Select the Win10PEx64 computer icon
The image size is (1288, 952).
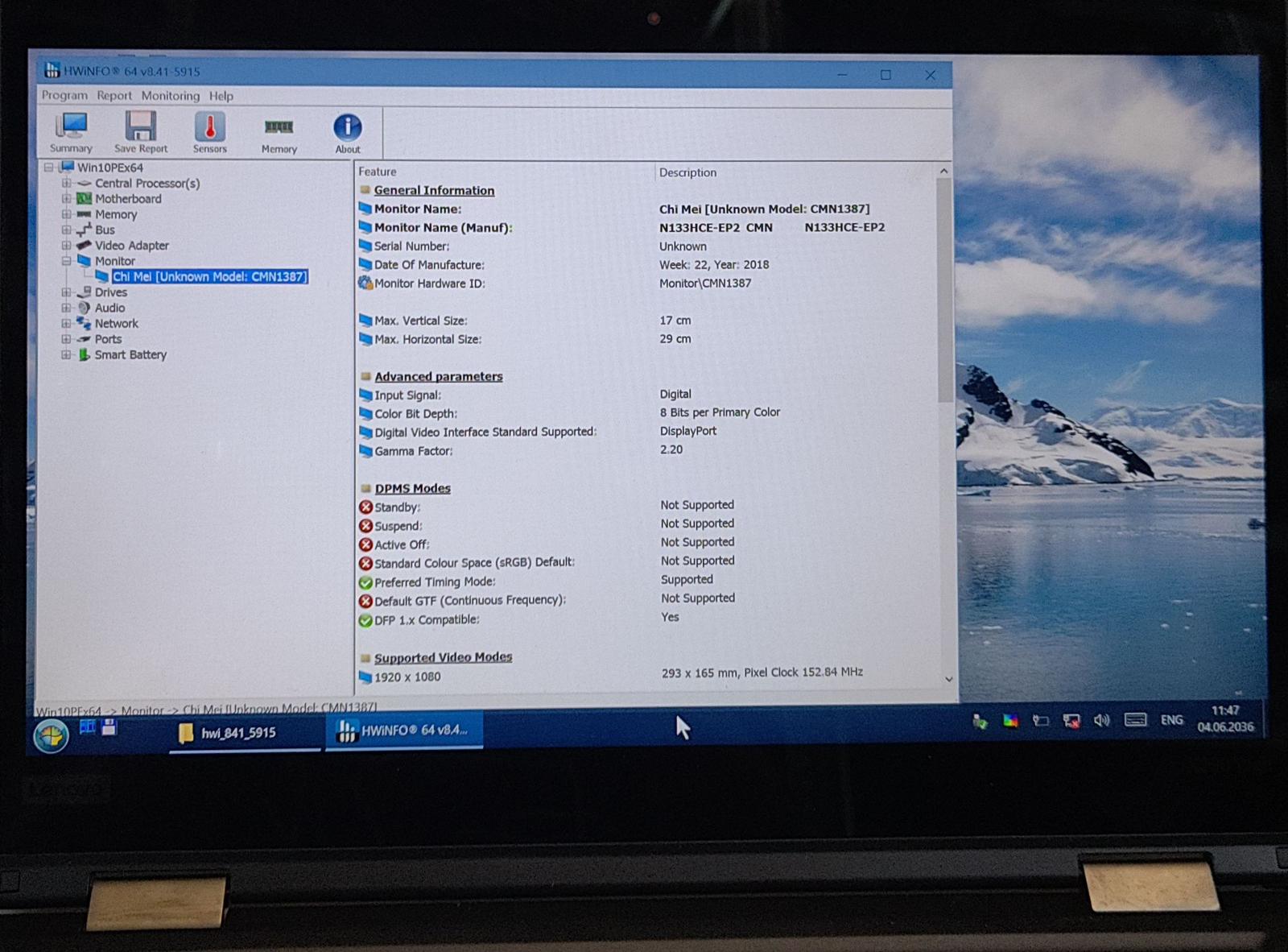[x=67, y=167]
